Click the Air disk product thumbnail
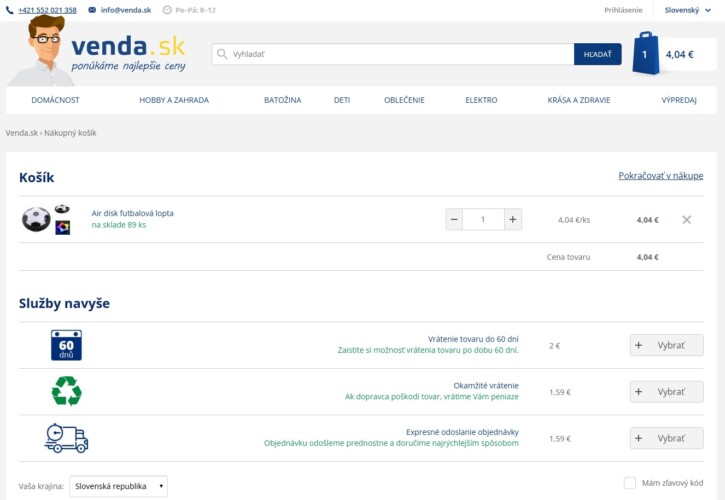This screenshot has height=500, width=725. click(x=46, y=219)
